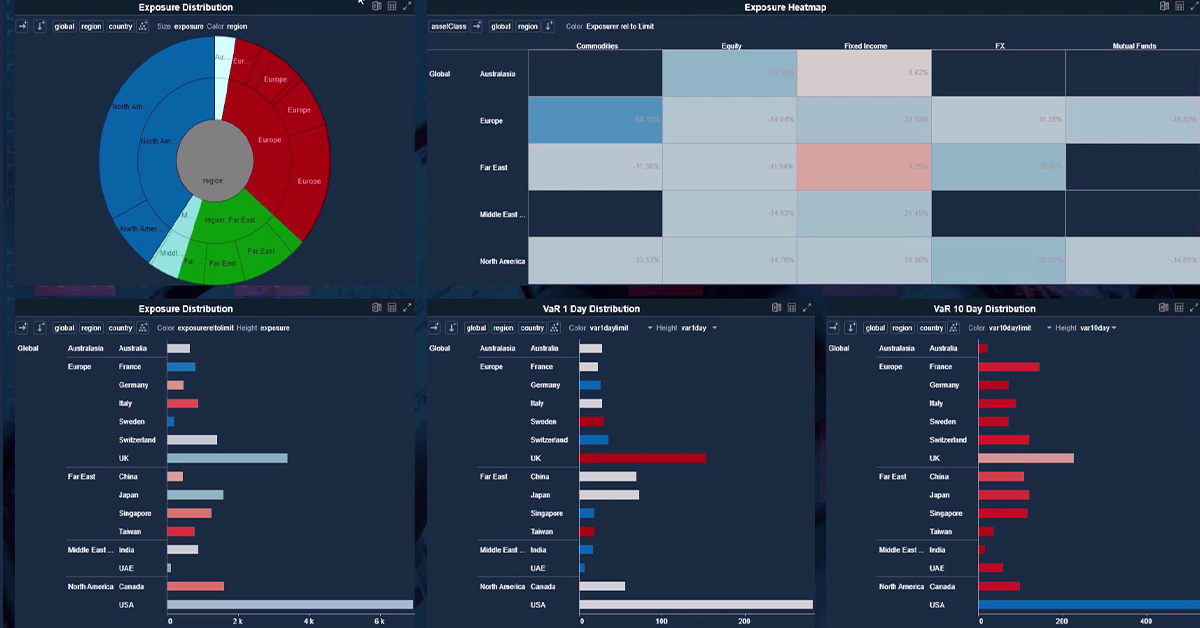Open the export icon in VaR 10 Day Distribution header
This screenshot has height=628, width=1200.
[1165, 308]
